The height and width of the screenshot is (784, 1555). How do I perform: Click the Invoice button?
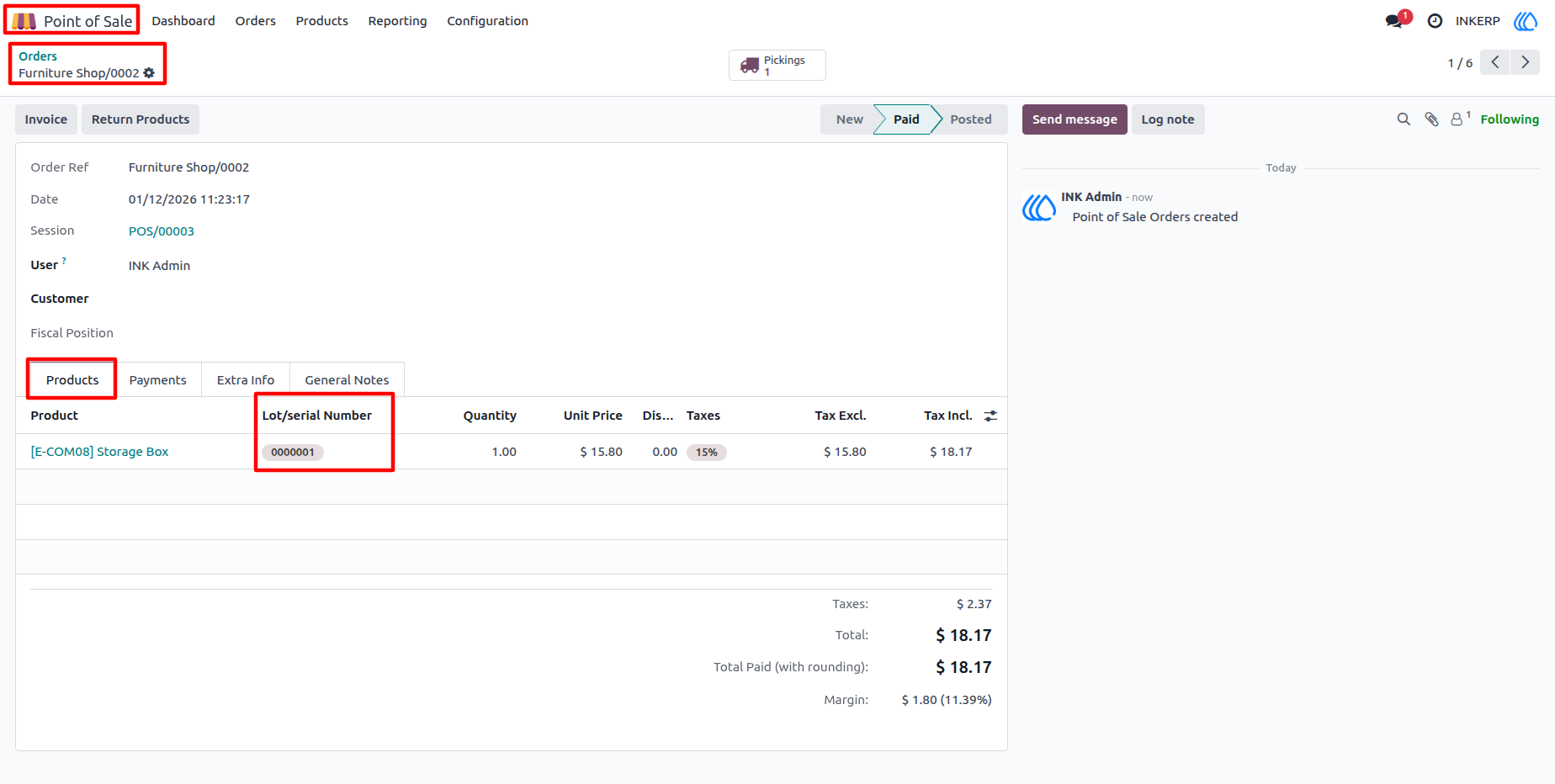point(46,119)
